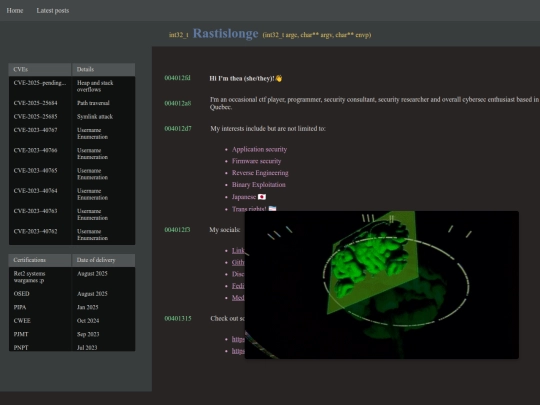Open the Reverse Engineering interest link

click(x=260, y=173)
